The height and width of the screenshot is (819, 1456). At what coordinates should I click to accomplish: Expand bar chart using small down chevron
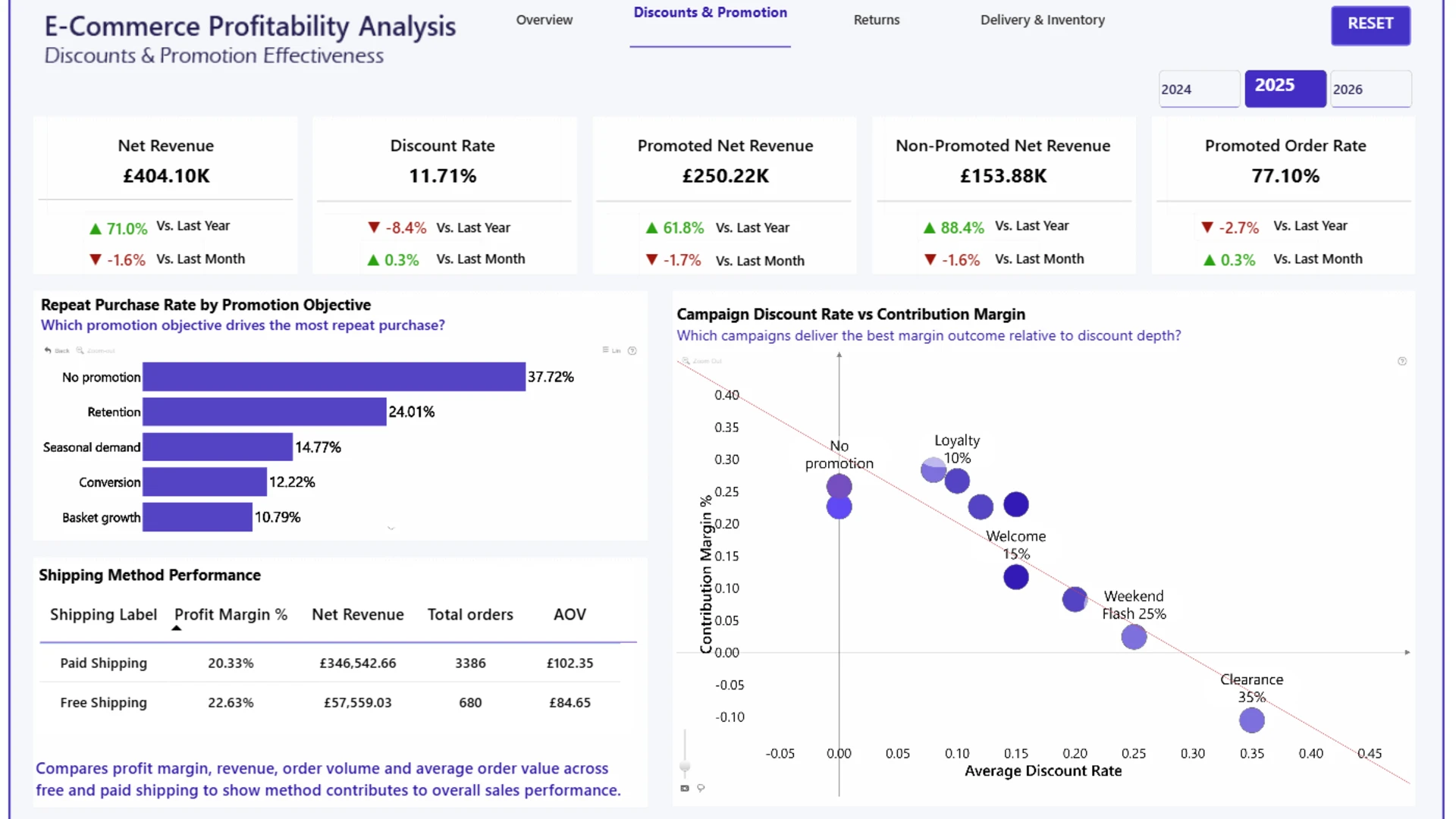pyautogui.click(x=391, y=527)
